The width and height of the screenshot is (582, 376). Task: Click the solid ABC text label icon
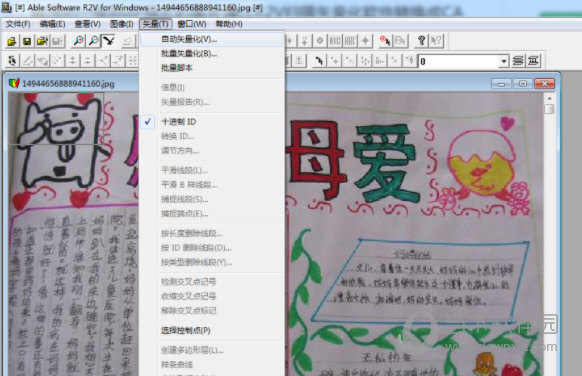335,41
